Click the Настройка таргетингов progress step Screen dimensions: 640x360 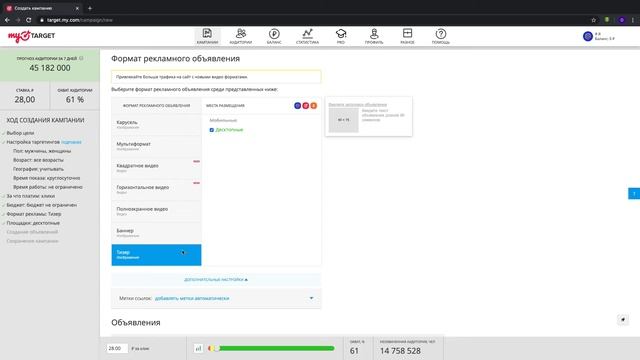point(33,142)
